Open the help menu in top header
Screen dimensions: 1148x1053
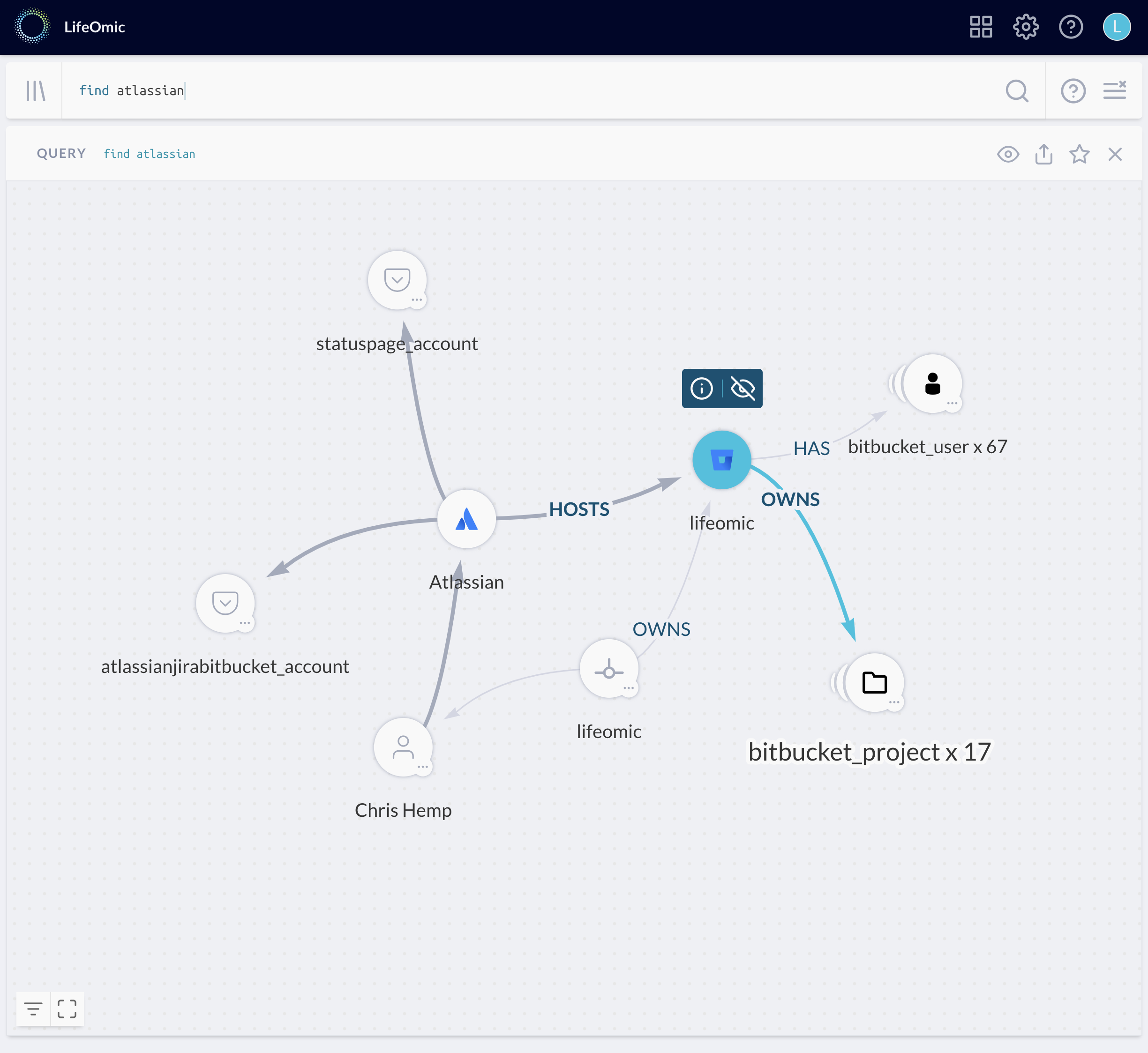1071,27
